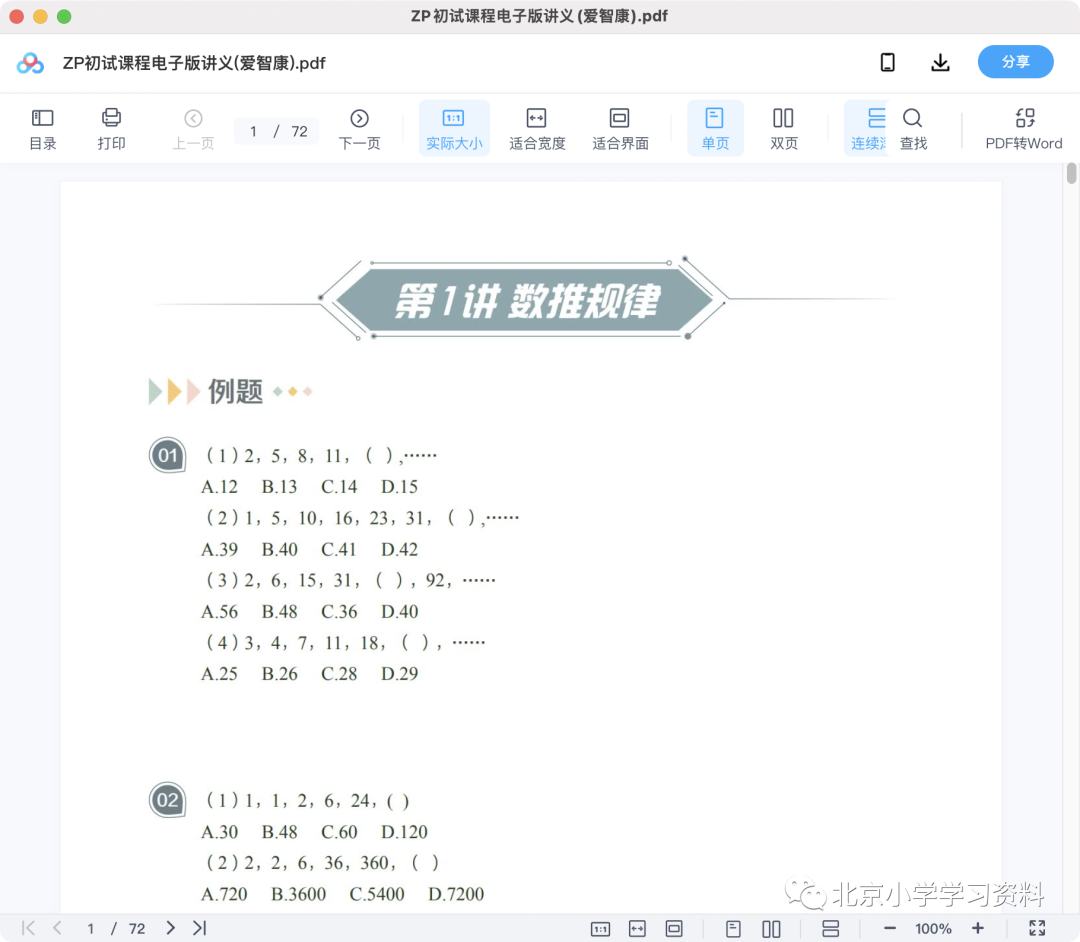Switch to 双页 double page layout
This screenshot has width=1080, height=942.
coord(783,129)
